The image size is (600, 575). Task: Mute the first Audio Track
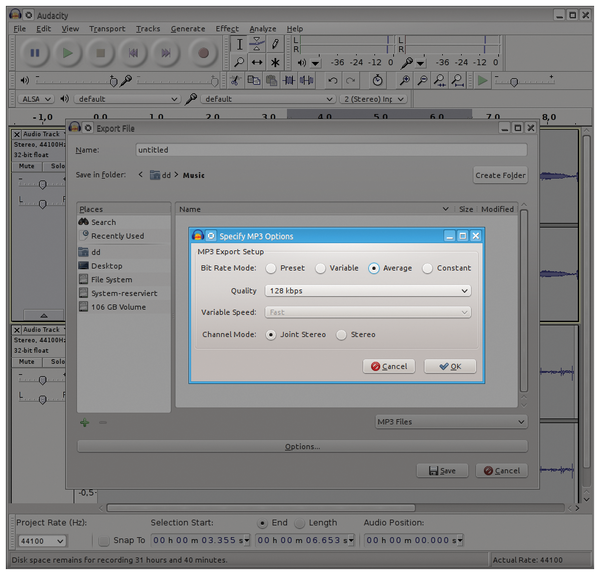[26, 166]
